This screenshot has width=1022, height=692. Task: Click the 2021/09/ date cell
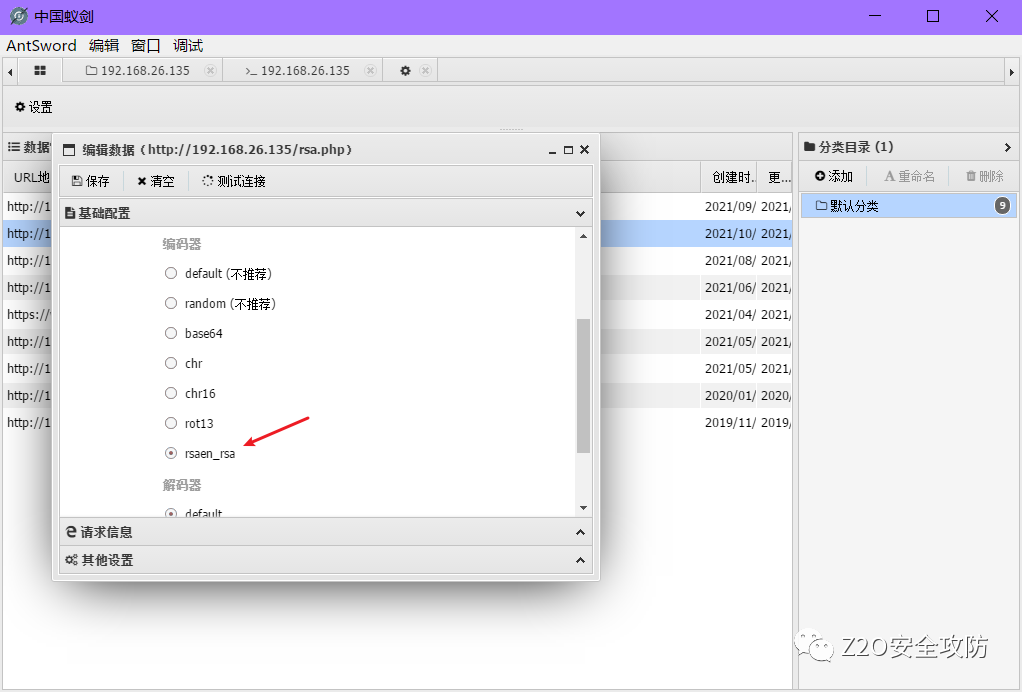[x=730, y=207]
